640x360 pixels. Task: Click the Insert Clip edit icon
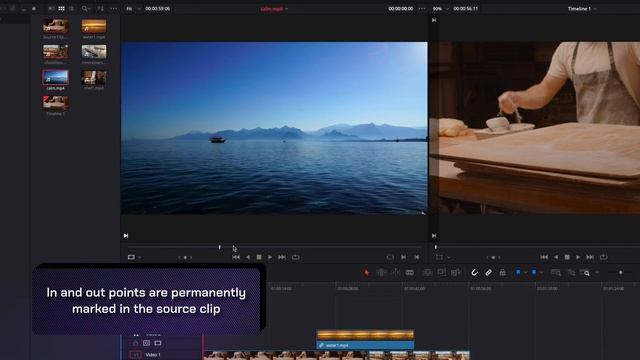click(x=427, y=272)
